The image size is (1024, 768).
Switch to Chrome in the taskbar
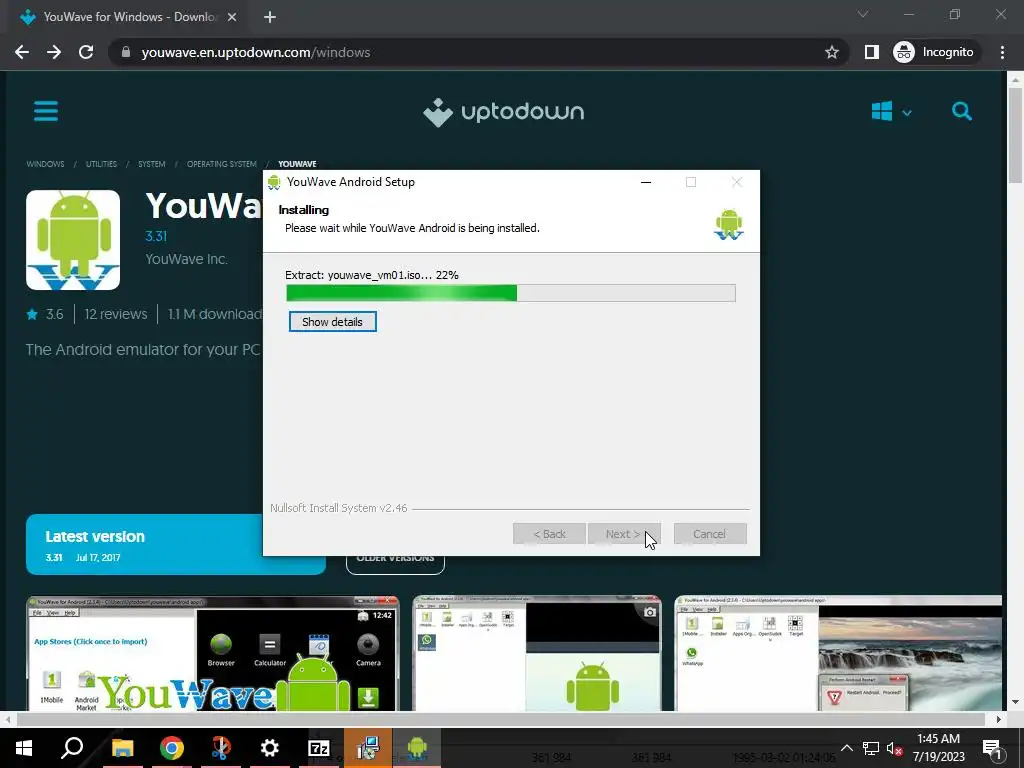click(172, 748)
